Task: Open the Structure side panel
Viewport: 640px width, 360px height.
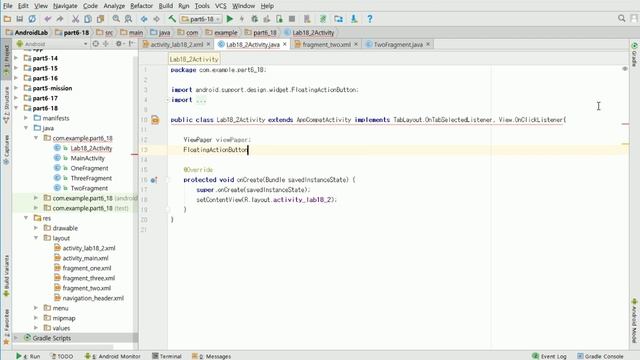Action: (x=6, y=104)
